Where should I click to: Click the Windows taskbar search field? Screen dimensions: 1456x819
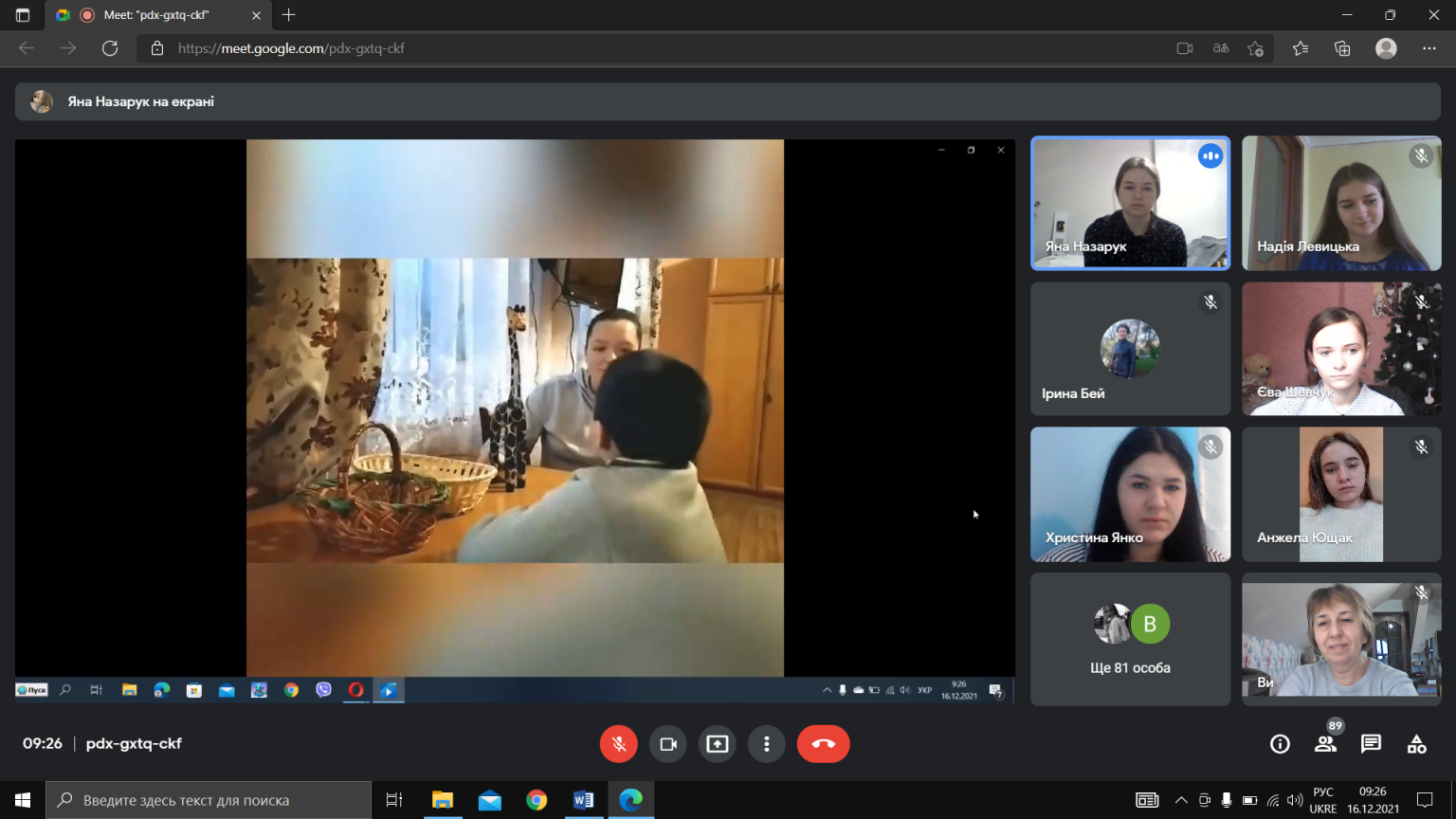pyautogui.click(x=209, y=800)
